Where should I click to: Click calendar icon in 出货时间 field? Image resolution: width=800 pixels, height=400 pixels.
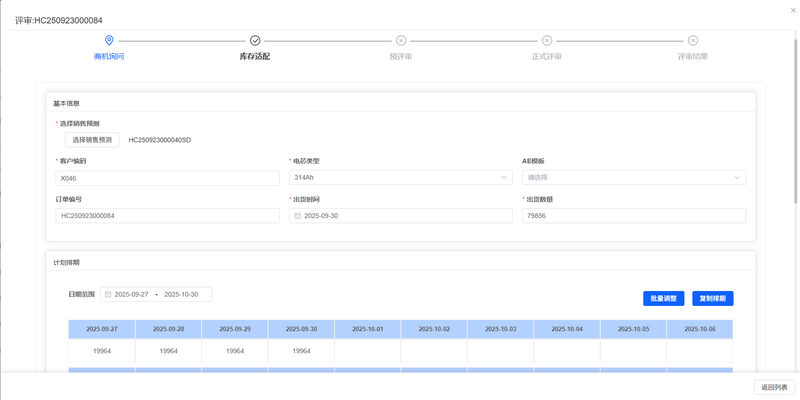297,216
